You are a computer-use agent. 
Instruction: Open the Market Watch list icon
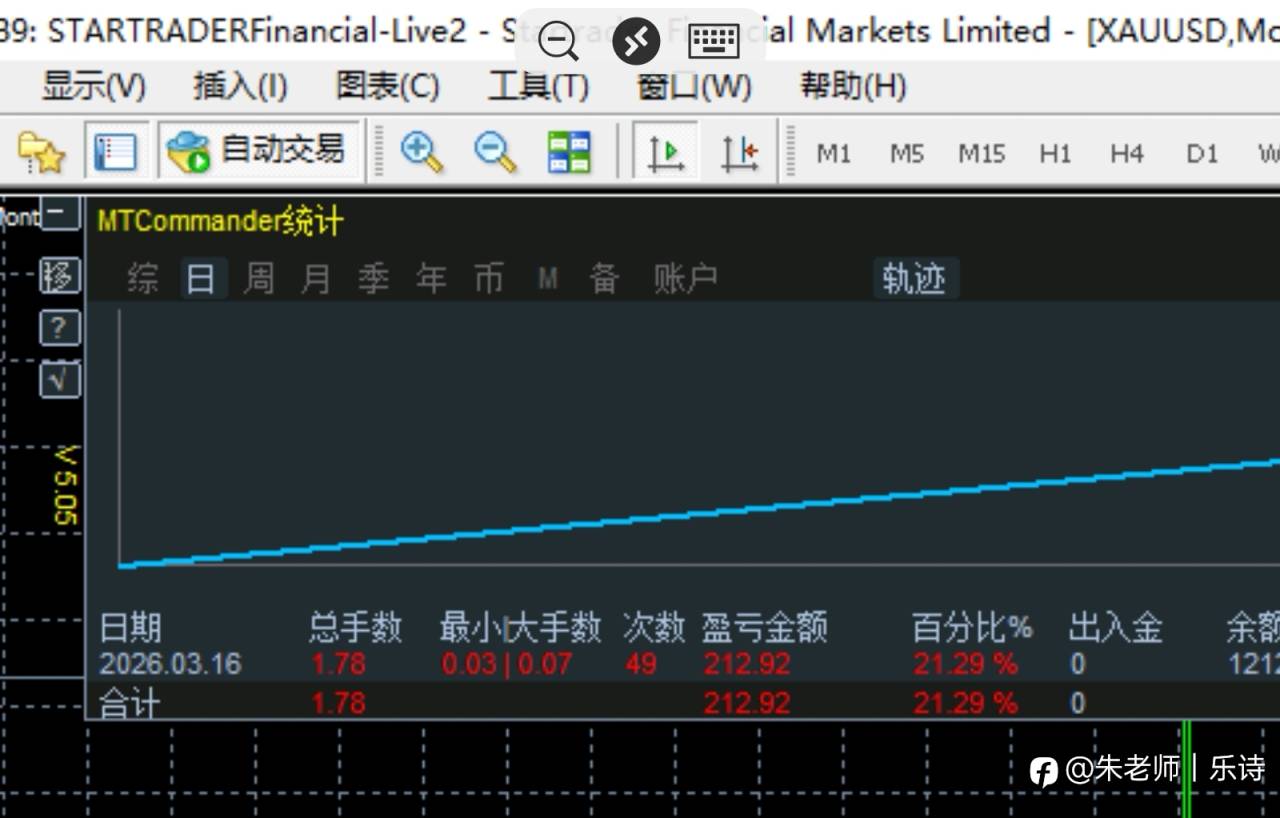tap(115, 152)
